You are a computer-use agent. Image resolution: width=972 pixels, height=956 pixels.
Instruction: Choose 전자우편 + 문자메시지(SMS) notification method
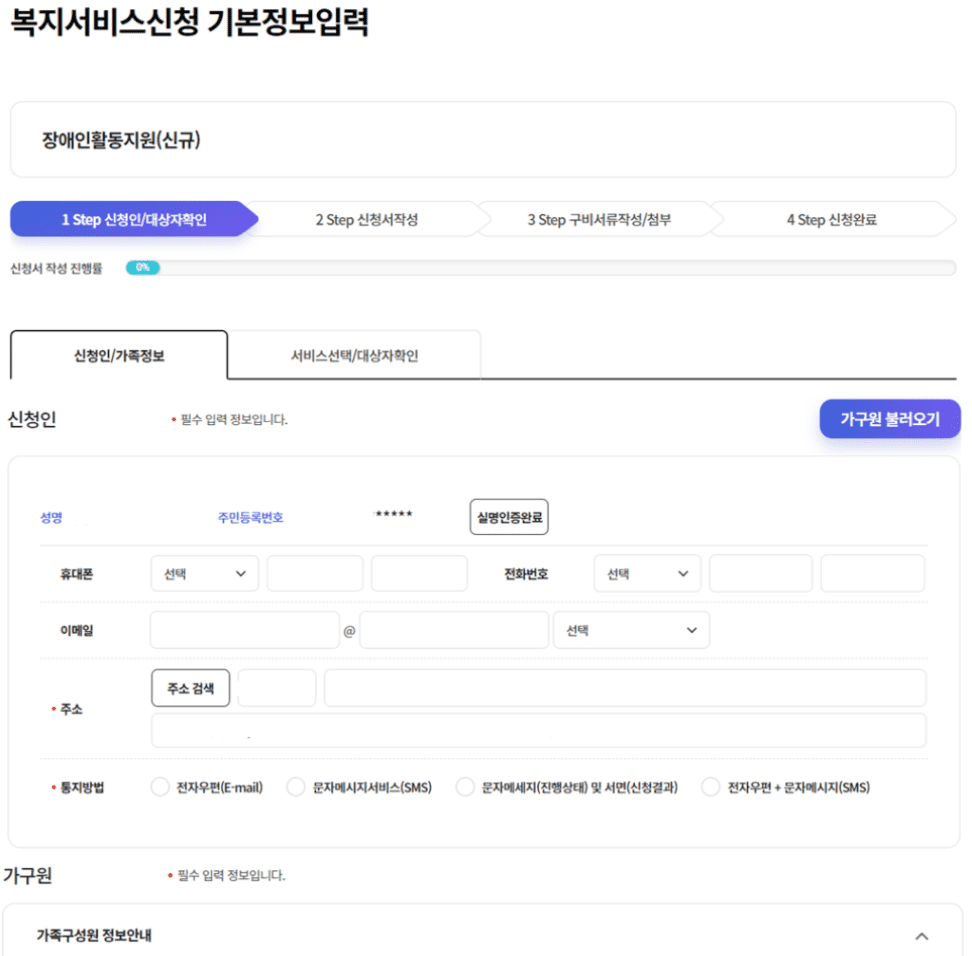tap(709, 787)
